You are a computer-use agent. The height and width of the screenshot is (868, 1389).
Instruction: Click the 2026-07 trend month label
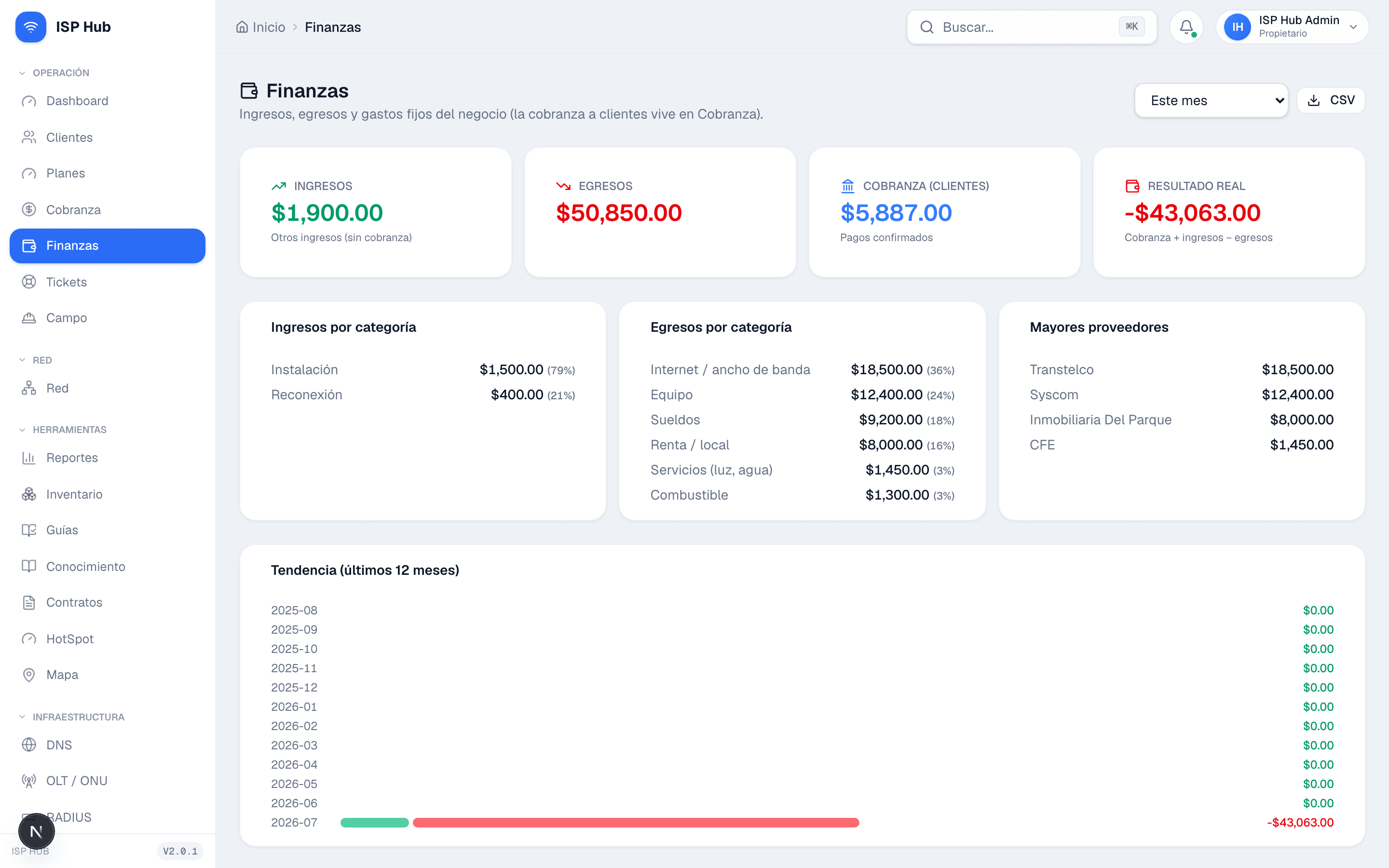(x=294, y=823)
